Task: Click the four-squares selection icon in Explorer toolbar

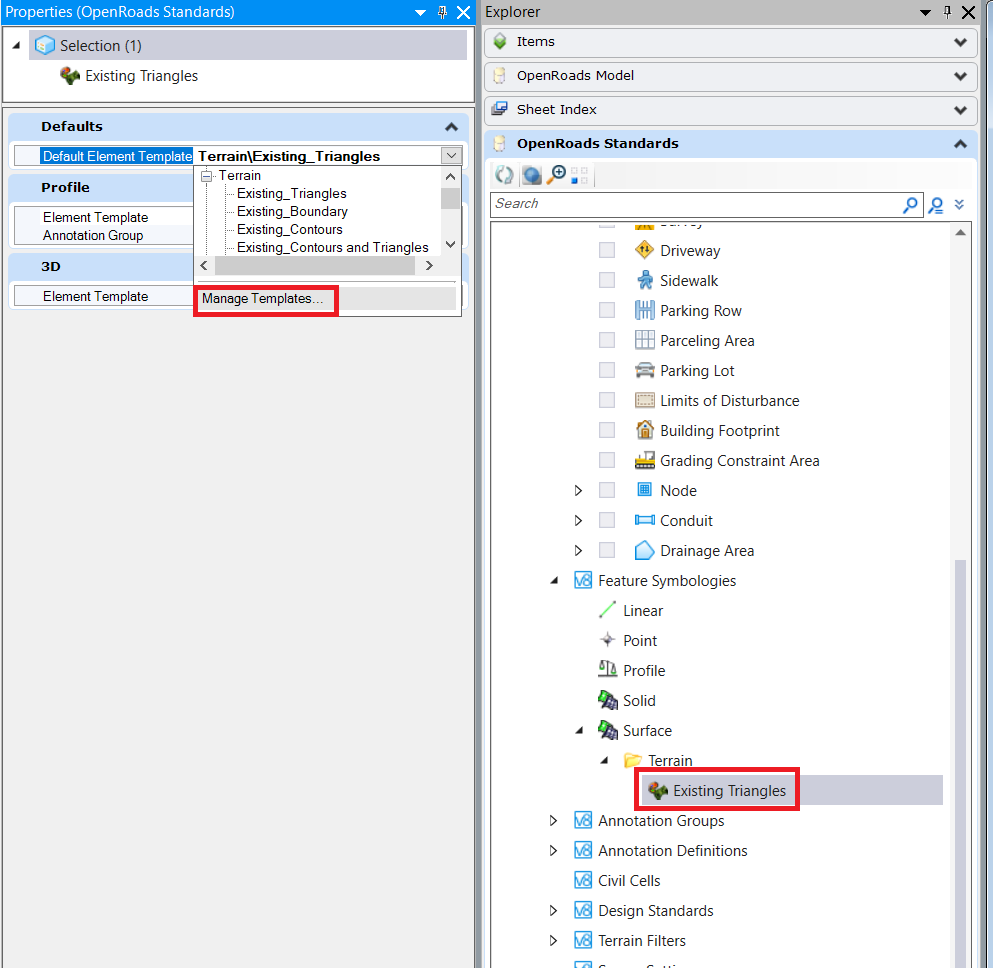Action: point(579,175)
